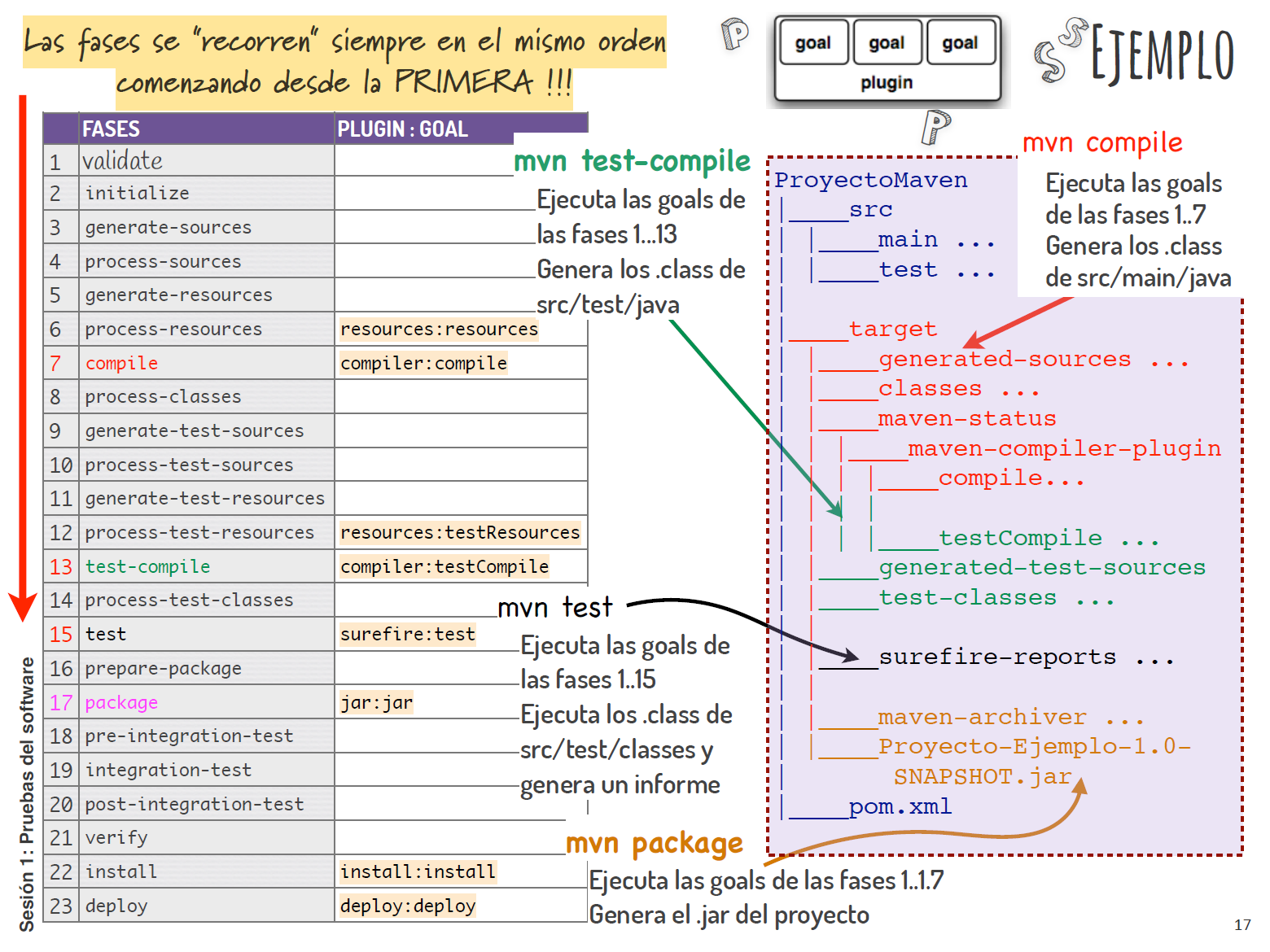The image size is (1270, 952).
Task: Click the compiler:compile highlighted goal cell
Action: [423, 364]
